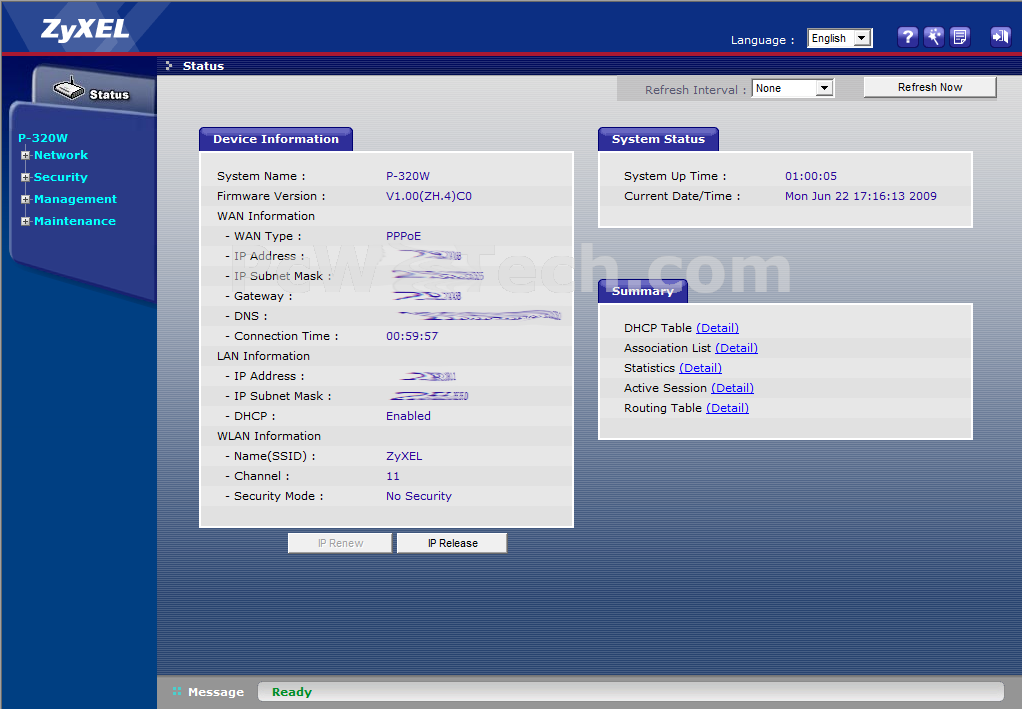The height and width of the screenshot is (709, 1022).
Task: Open Routing Table detail link
Action: (x=727, y=408)
